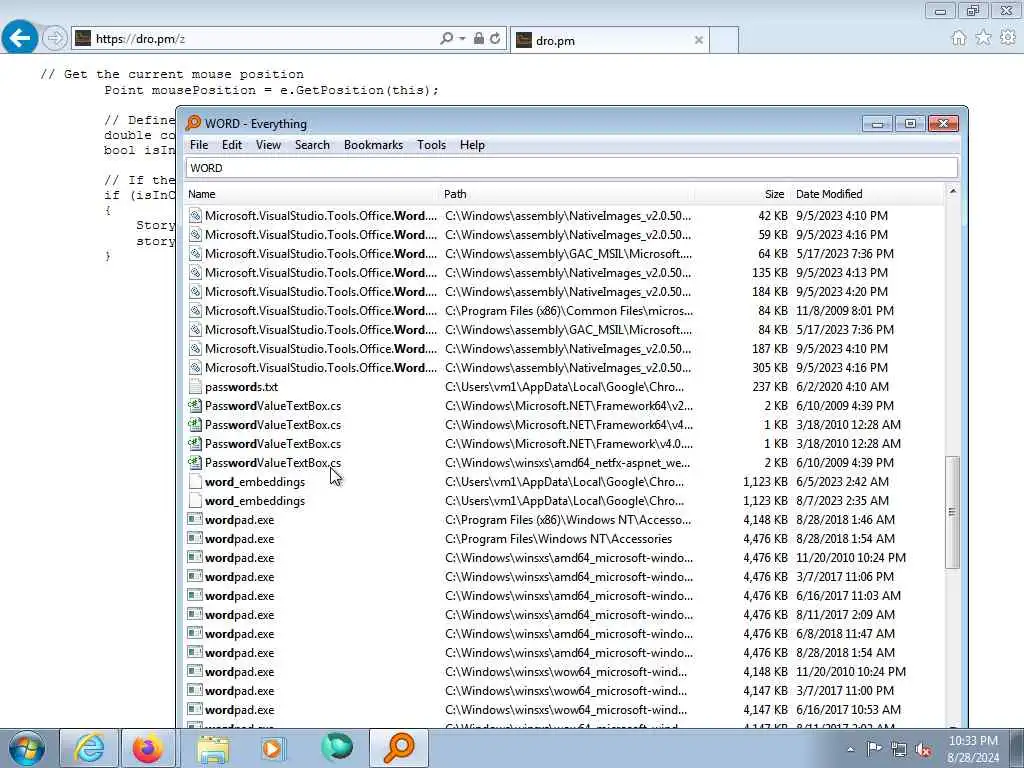This screenshot has height=768, width=1024.
Task: Select word_embeddings file dated 8/7/2023
Action: coord(255,501)
